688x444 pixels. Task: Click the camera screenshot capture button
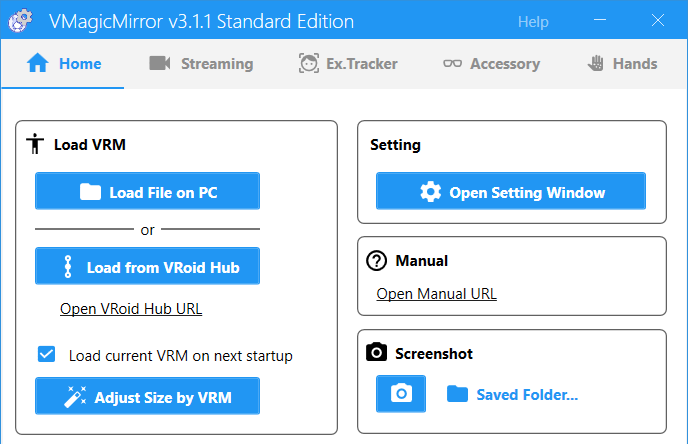point(401,394)
